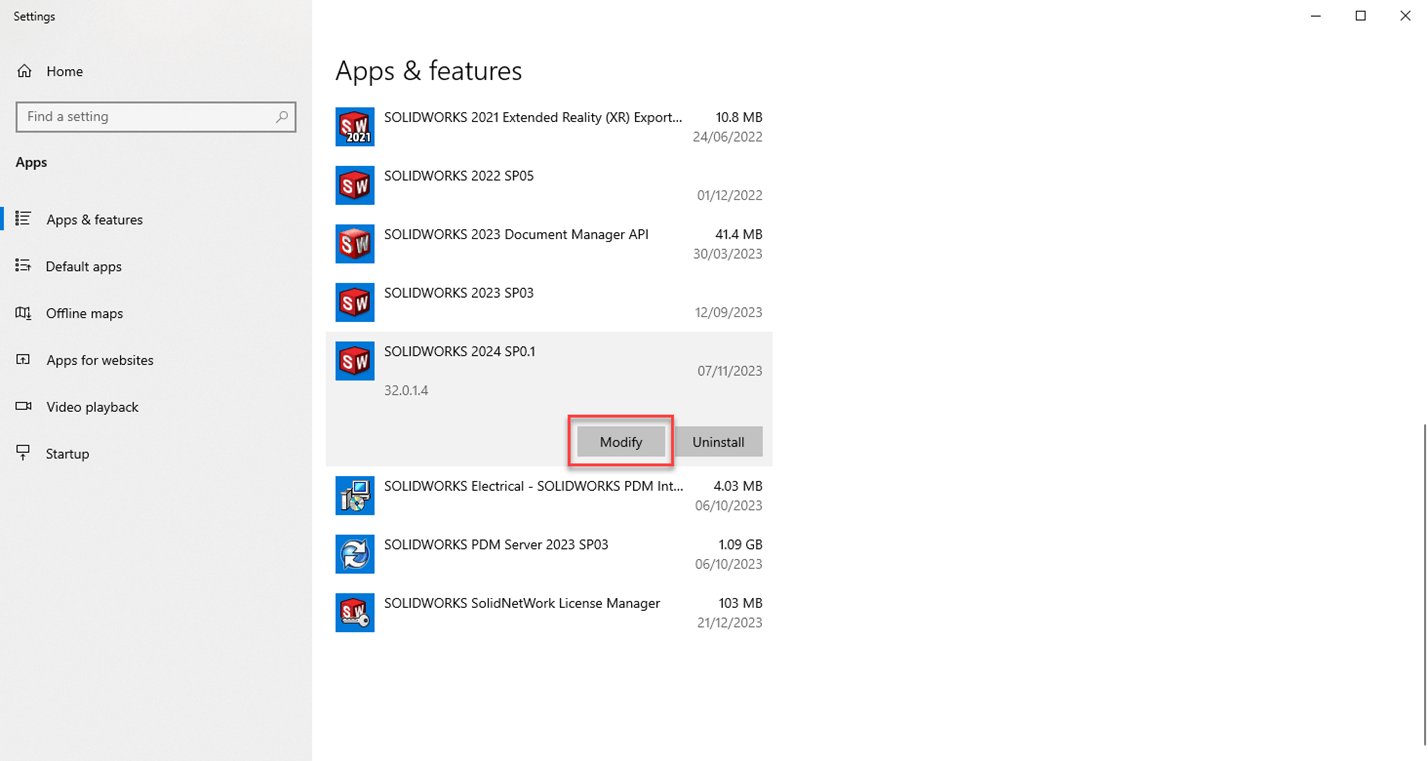Open the Offline maps section
Image resolution: width=1428 pixels, height=761 pixels.
point(84,314)
